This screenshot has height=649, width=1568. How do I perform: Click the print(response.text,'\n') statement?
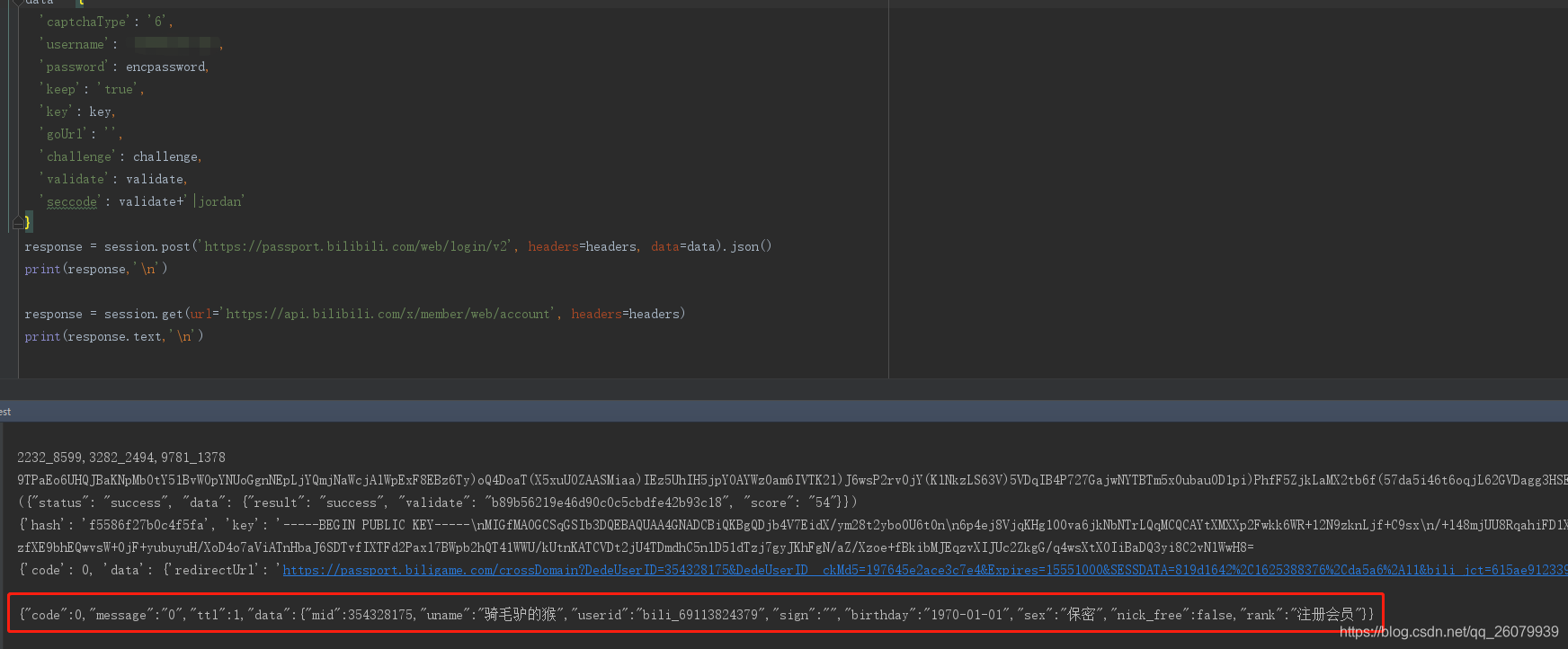(113, 336)
